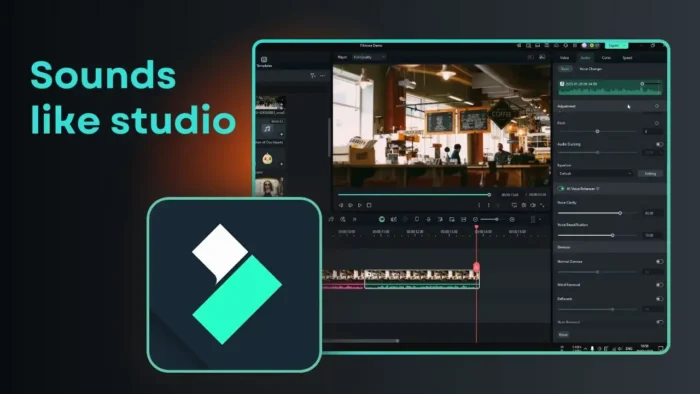Click the picture icon at the preview's top right

tap(542, 57)
